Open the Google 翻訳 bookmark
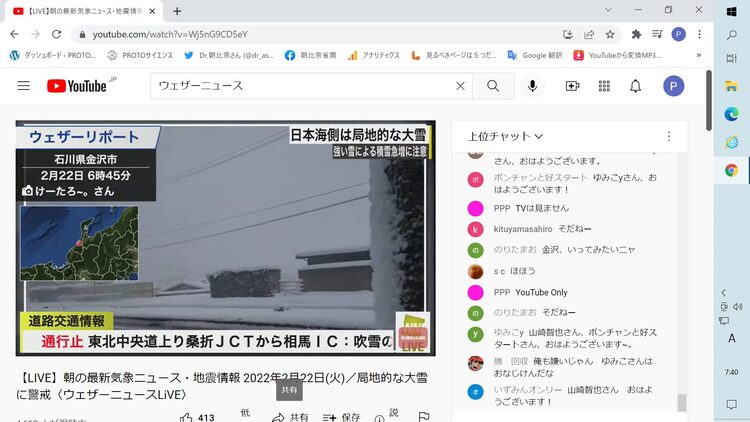Screen dimensions: 750x422 (x=535, y=55)
